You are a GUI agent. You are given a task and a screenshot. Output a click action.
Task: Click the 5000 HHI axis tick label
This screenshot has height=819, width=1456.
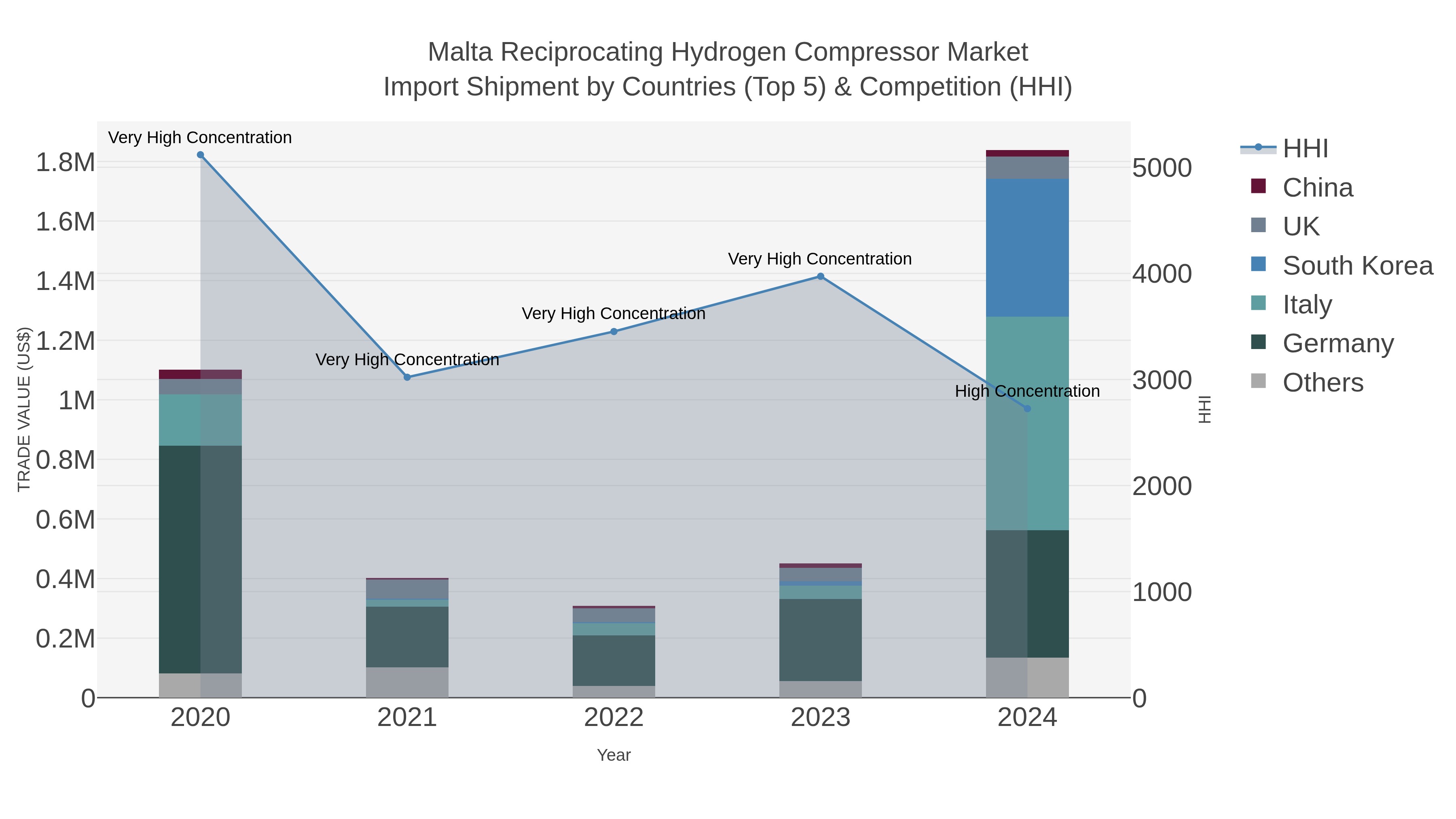click(x=1163, y=168)
